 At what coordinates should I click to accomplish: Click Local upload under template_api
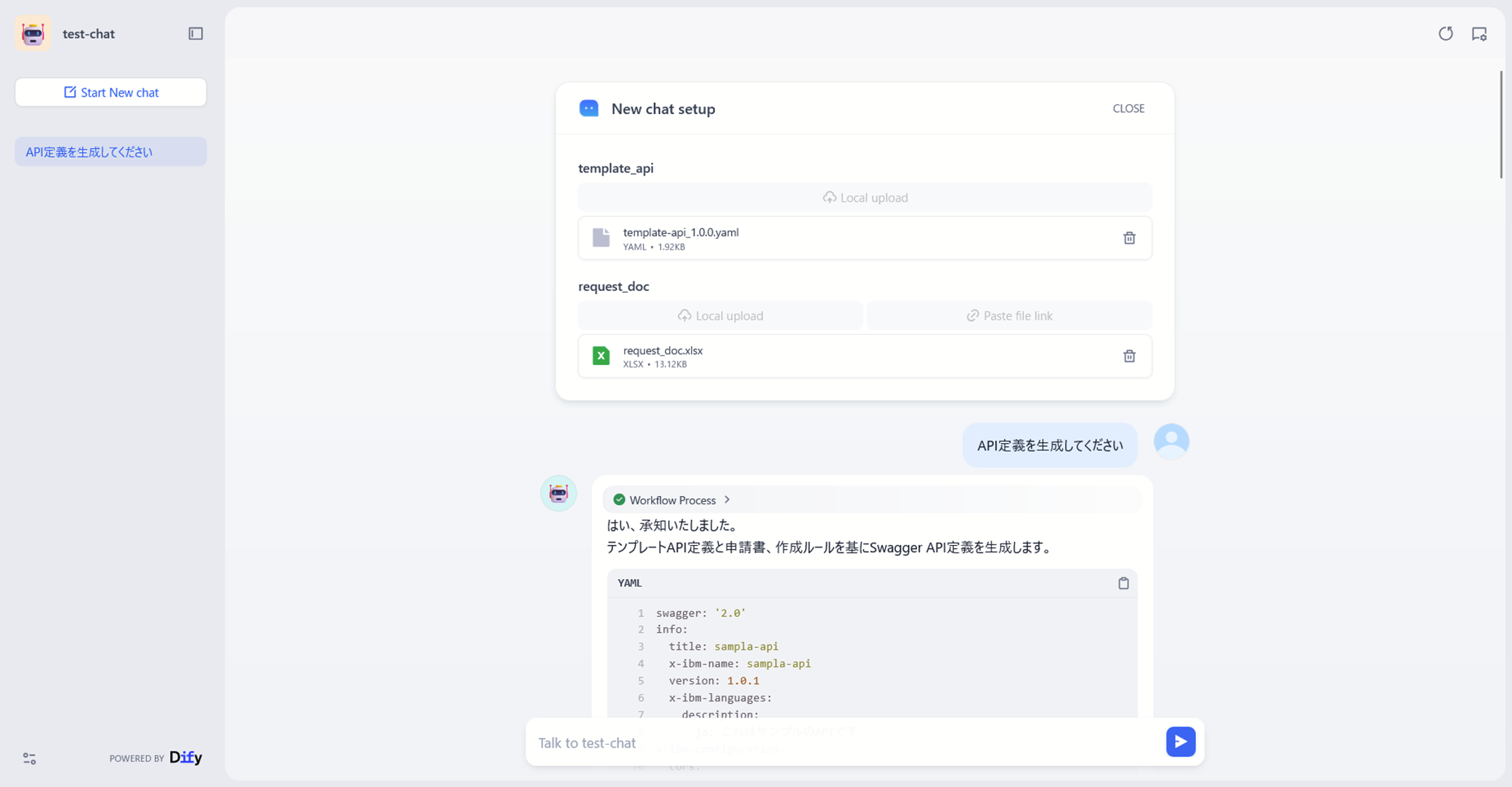coord(865,197)
